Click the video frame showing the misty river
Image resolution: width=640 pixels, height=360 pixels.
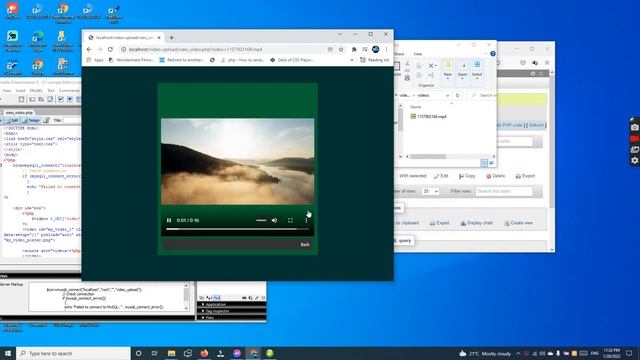(238, 162)
